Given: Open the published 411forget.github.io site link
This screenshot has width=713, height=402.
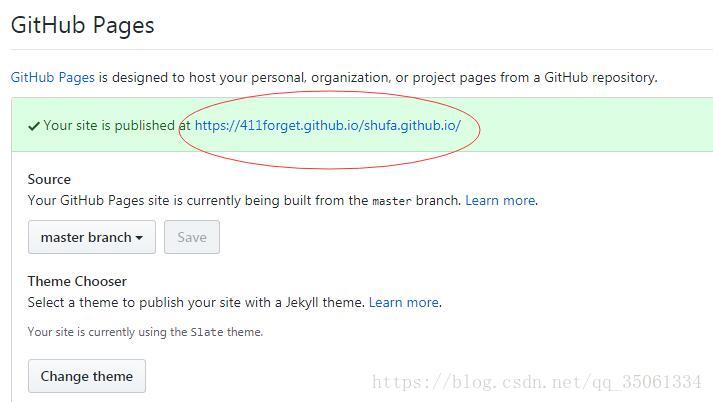Looking at the screenshot, I should [327, 126].
